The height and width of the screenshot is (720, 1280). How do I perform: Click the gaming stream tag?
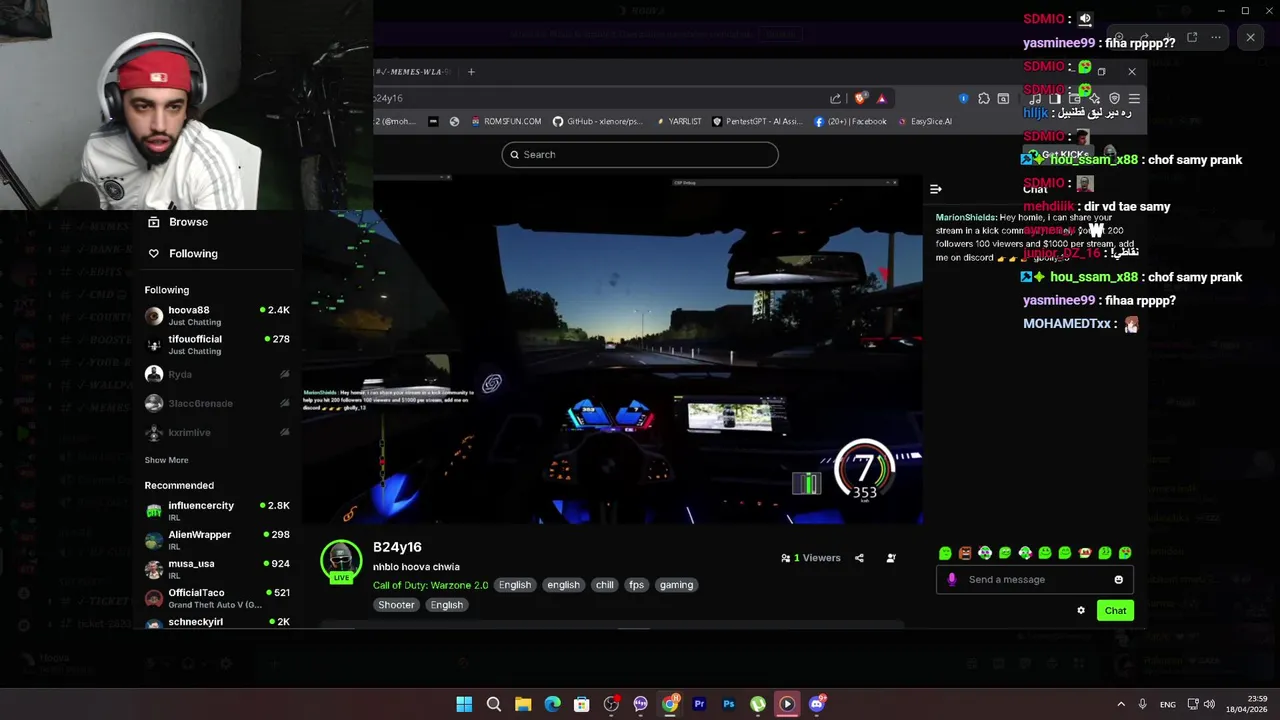point(676,585)
